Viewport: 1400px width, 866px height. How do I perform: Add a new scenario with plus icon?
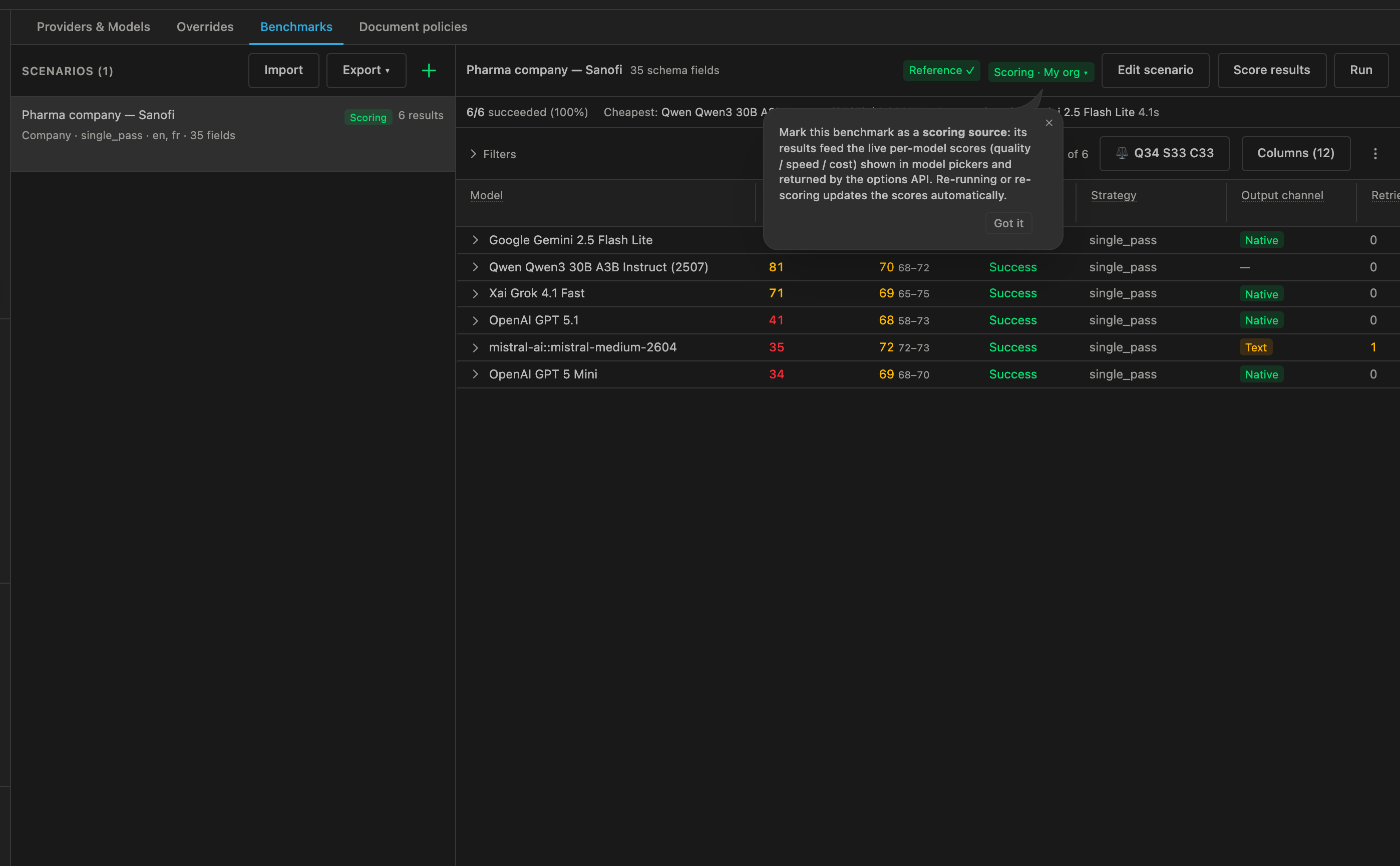click(429, 71)
